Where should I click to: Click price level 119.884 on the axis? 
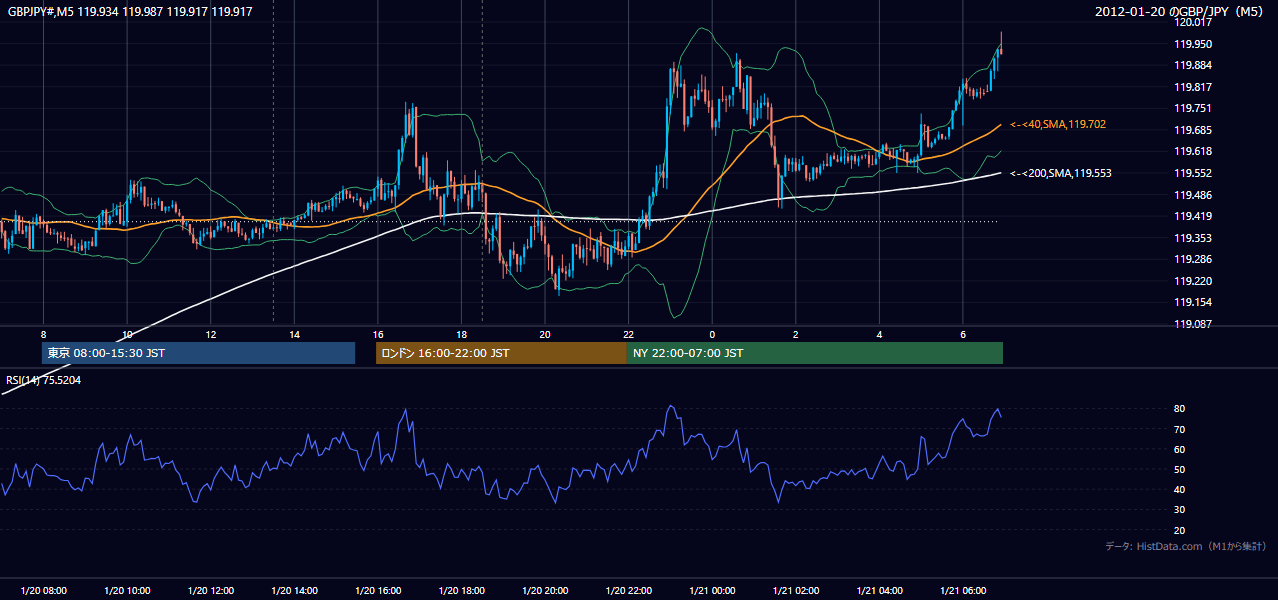1192,66
